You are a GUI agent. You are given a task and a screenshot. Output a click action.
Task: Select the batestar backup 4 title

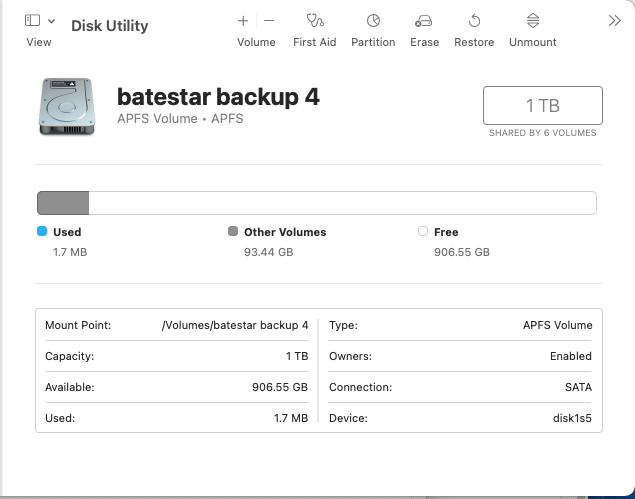[x=218, y=97]
